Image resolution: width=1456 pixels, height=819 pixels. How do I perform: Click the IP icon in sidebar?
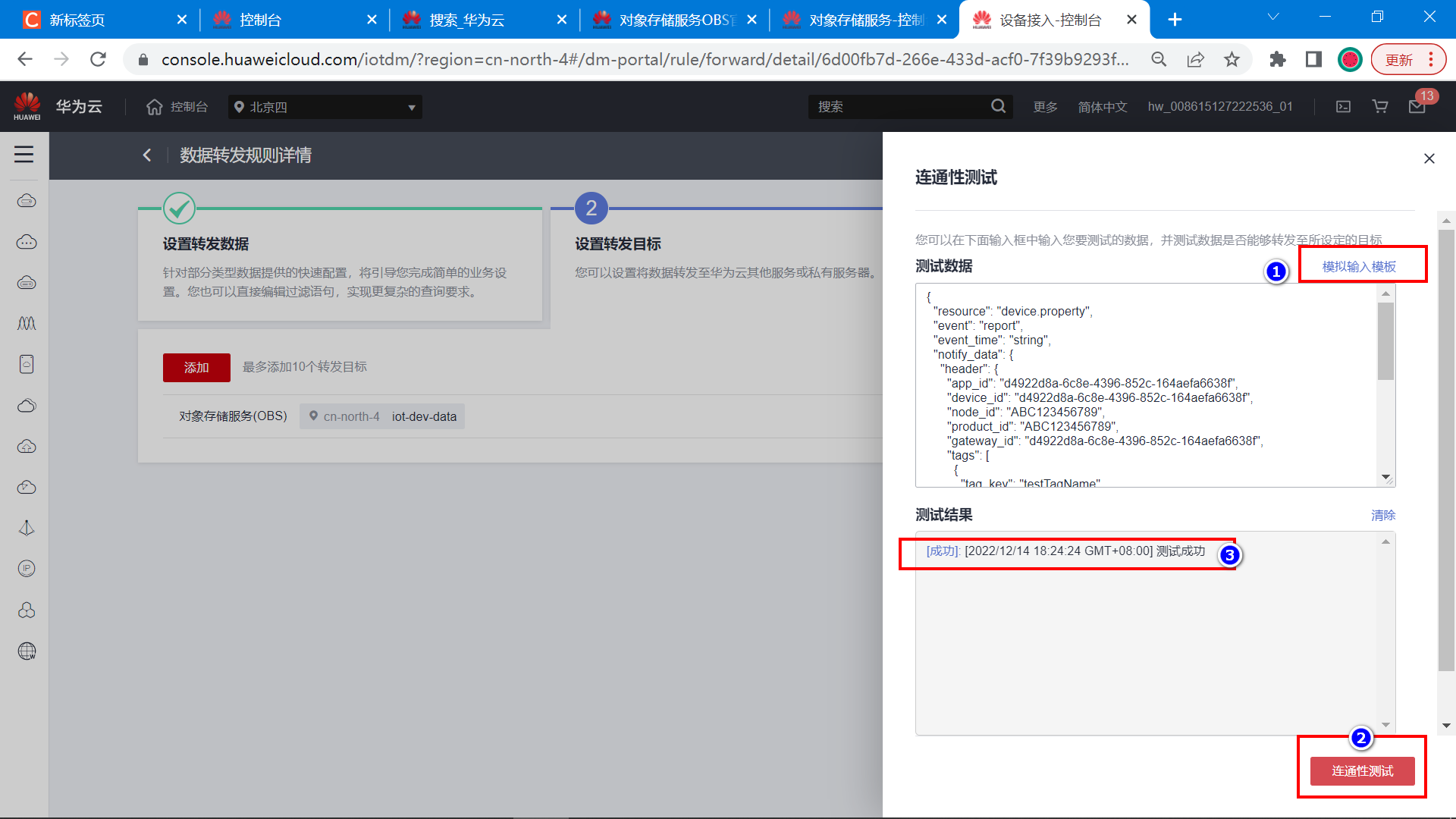coord(27,569)
